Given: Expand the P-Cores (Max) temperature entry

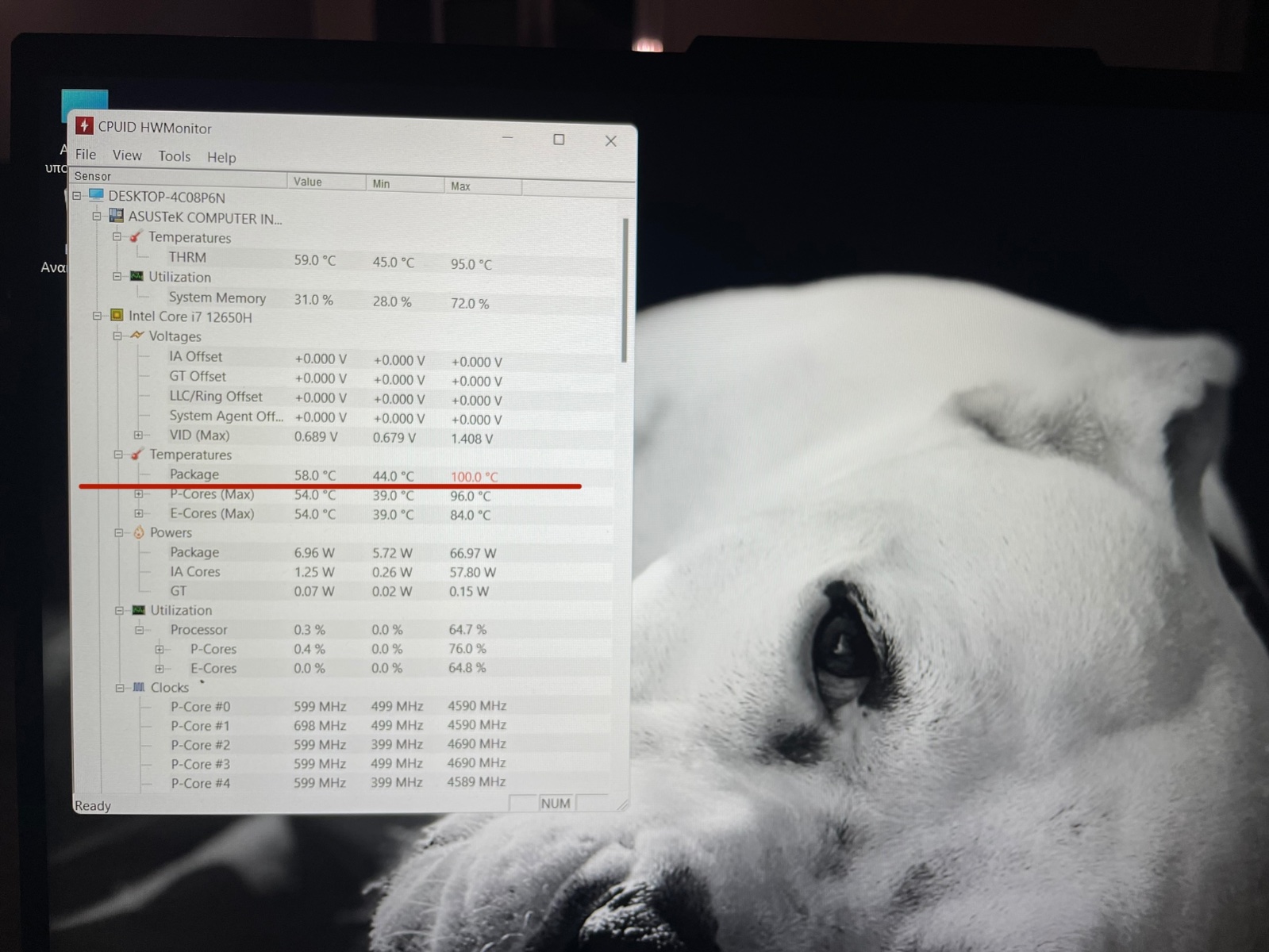Looking at the screenshot, I should (138, 493).
